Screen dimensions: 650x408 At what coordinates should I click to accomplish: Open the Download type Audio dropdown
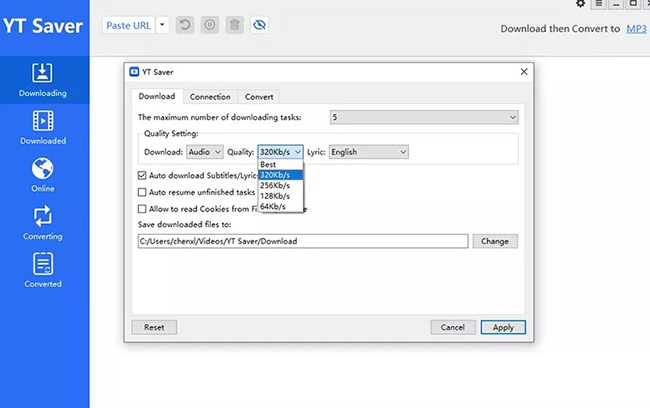pyautogui.click(x=205, y=152)
